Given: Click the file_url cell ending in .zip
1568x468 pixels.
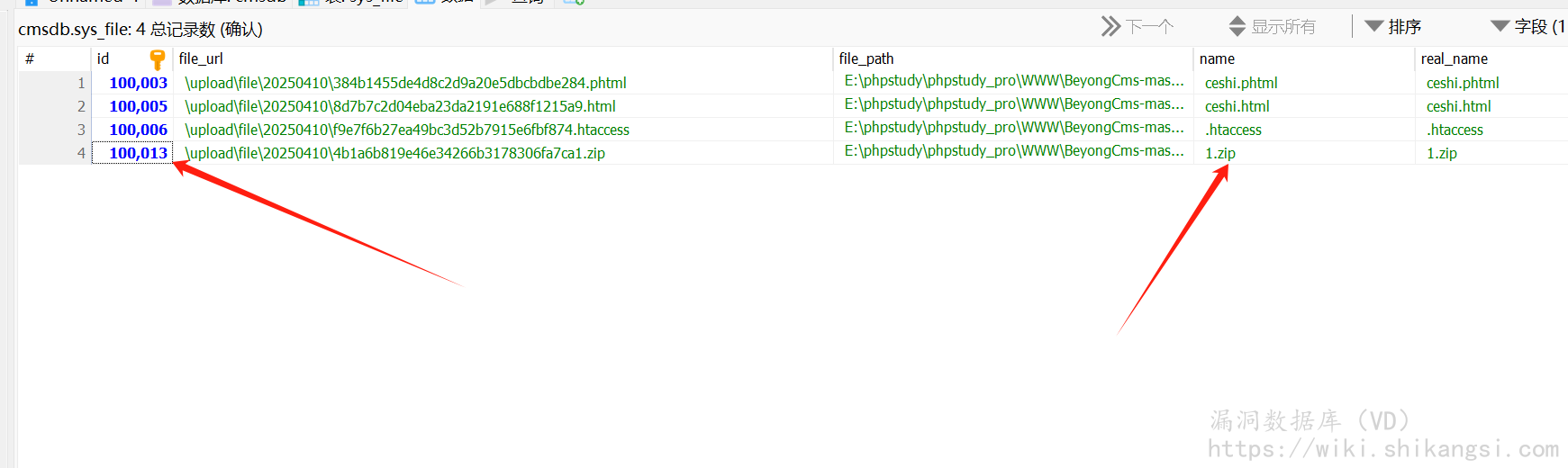Looking at the screenshot, I should coord(394,153).
